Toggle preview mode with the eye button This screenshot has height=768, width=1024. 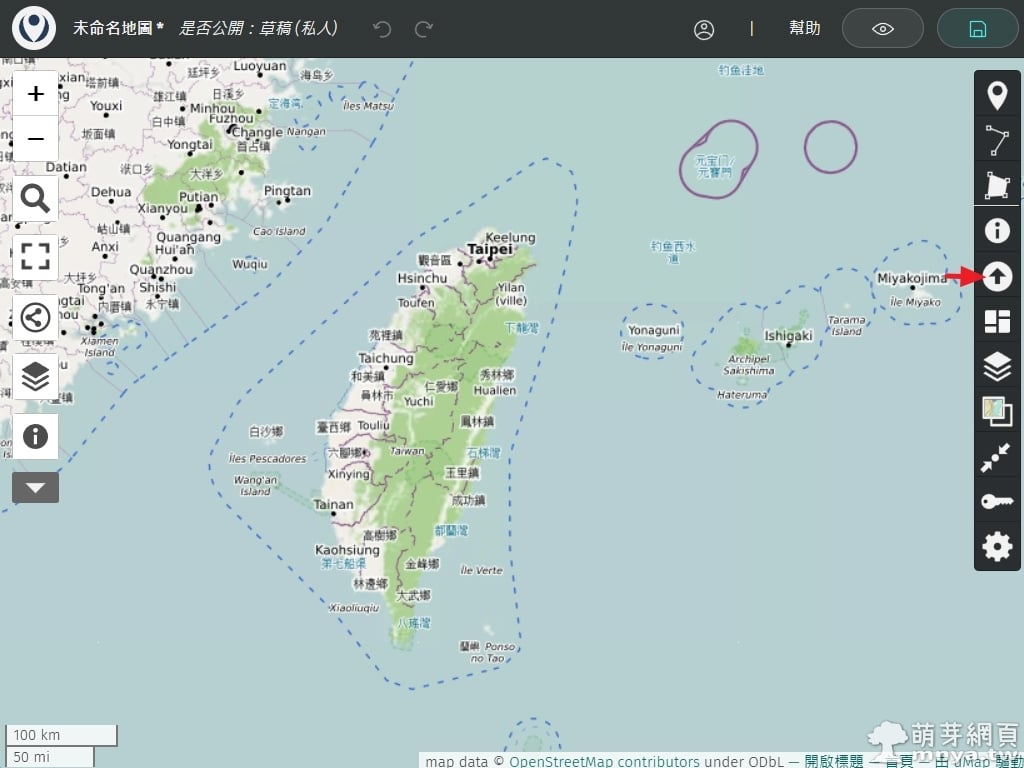(x=882, y=29)
